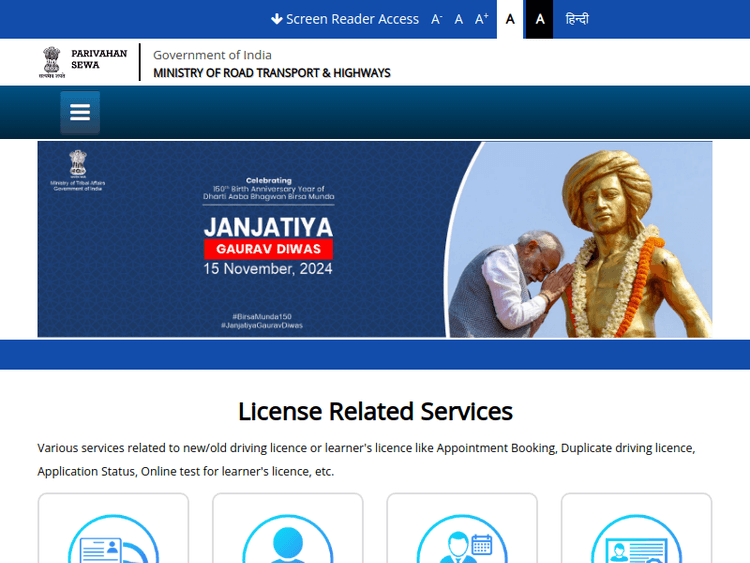Open the hamburger navigation menu

(80, 113)
